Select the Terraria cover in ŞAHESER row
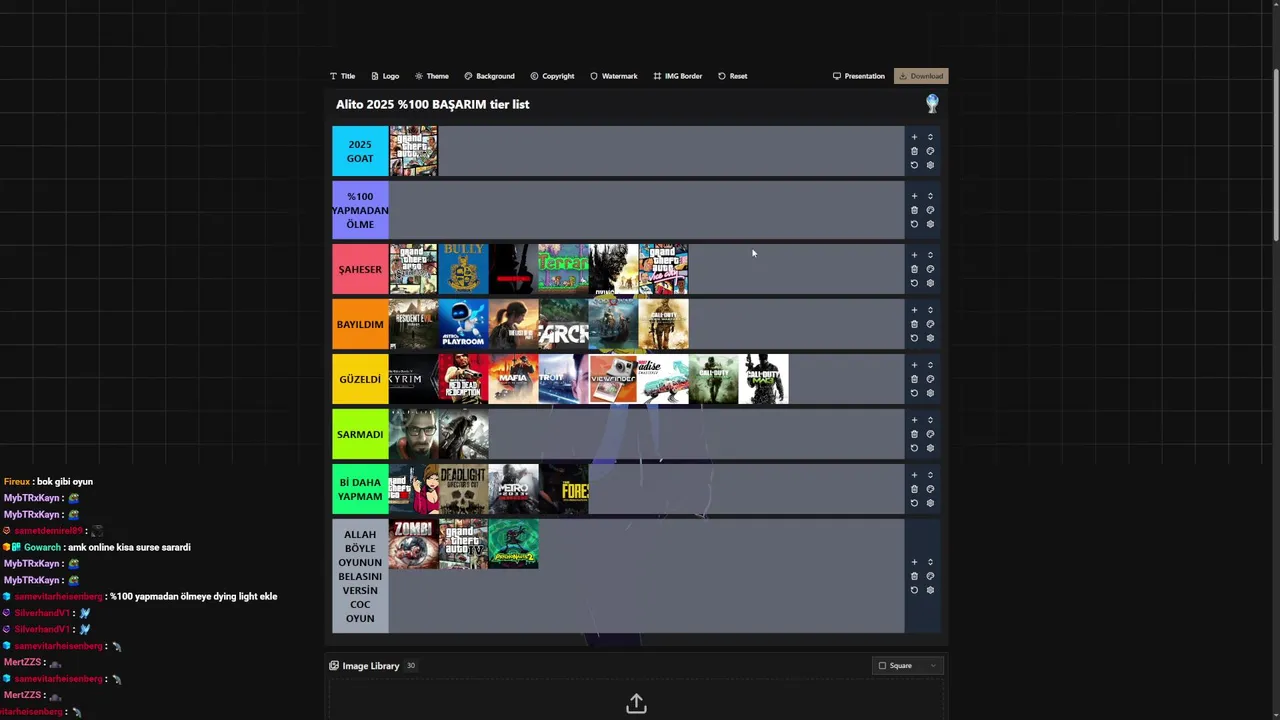The height and width of the screenshot is (720, 1280). [x=564, y=269]
